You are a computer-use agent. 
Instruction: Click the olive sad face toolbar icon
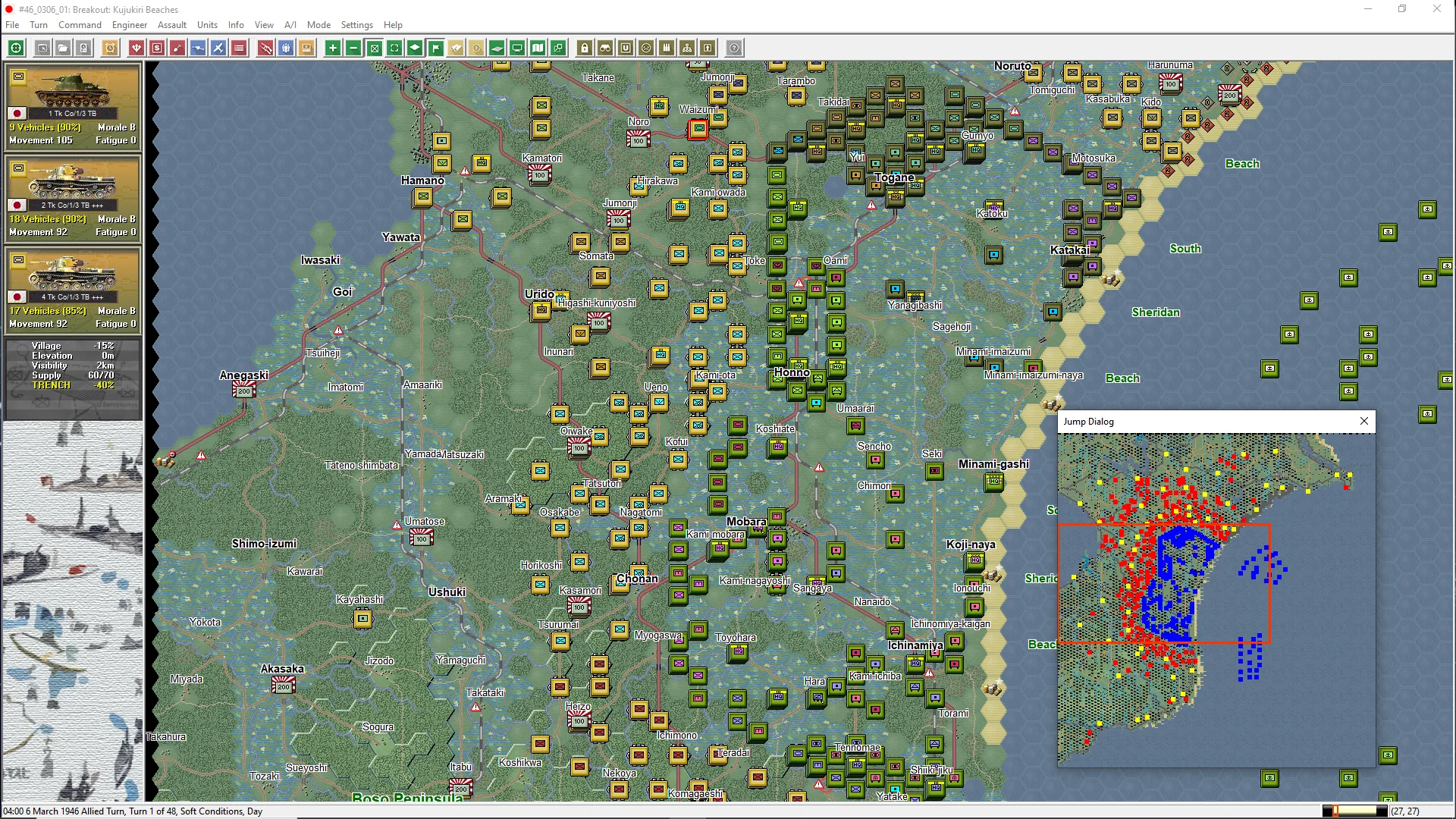tap(646, 49)
